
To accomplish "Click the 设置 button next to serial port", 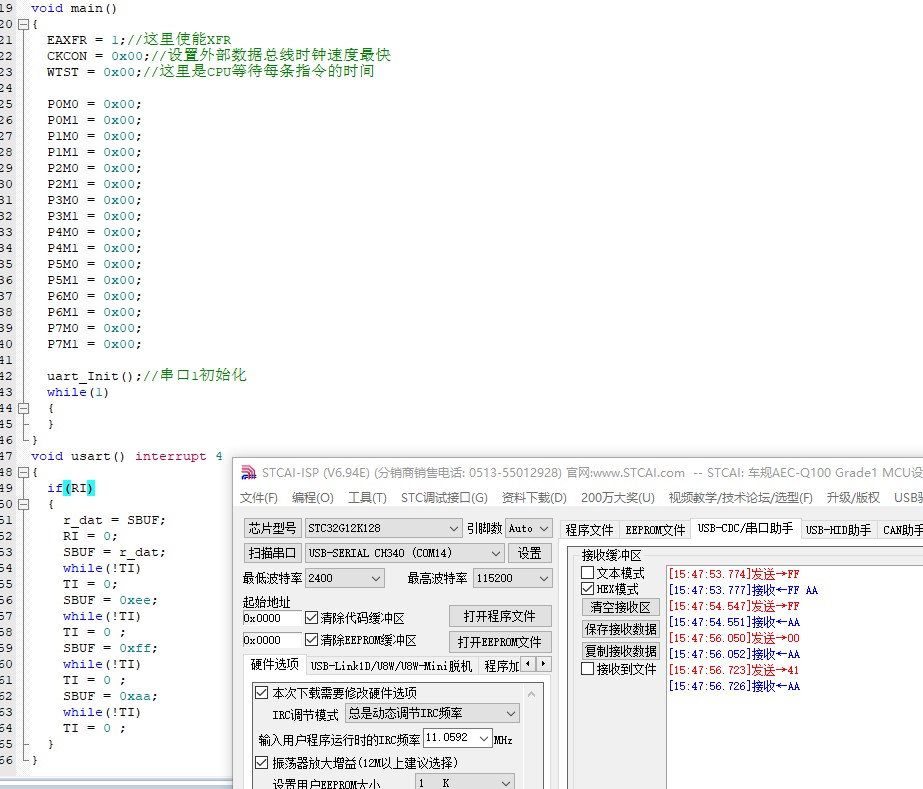I will pos(529,553).
